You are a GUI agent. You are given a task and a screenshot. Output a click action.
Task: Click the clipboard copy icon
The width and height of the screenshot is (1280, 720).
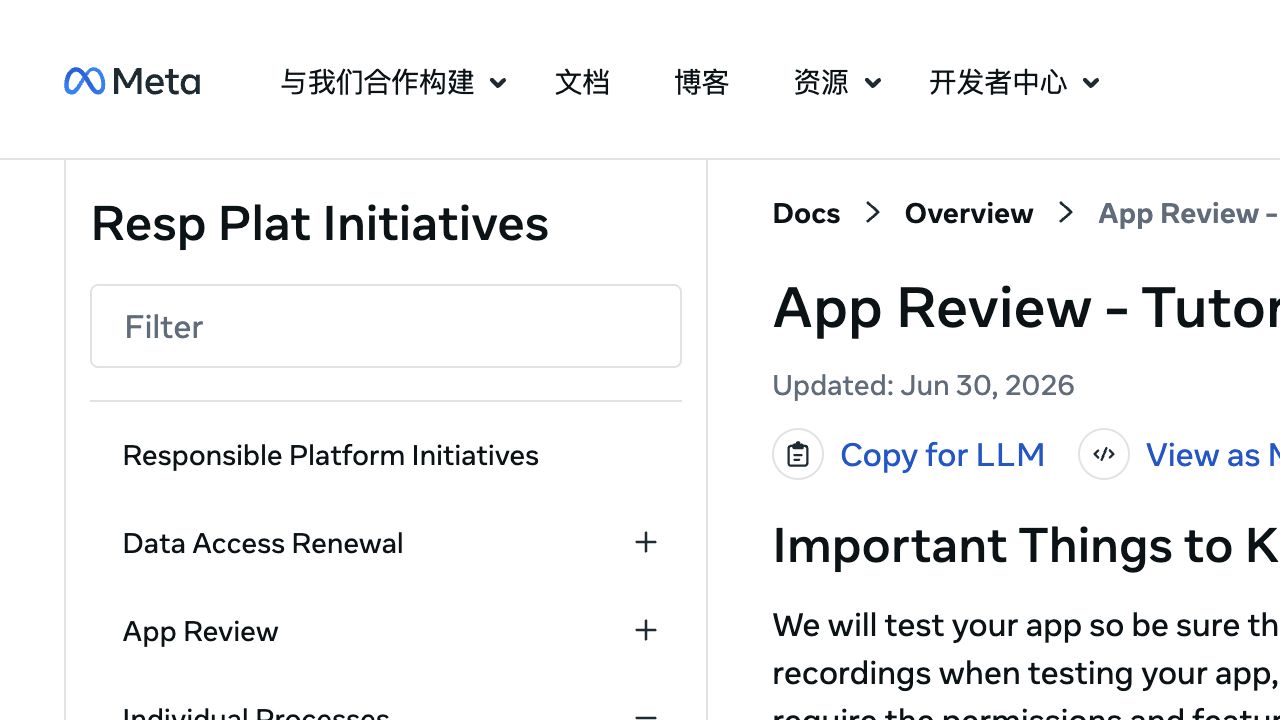(x=798, y=454)
